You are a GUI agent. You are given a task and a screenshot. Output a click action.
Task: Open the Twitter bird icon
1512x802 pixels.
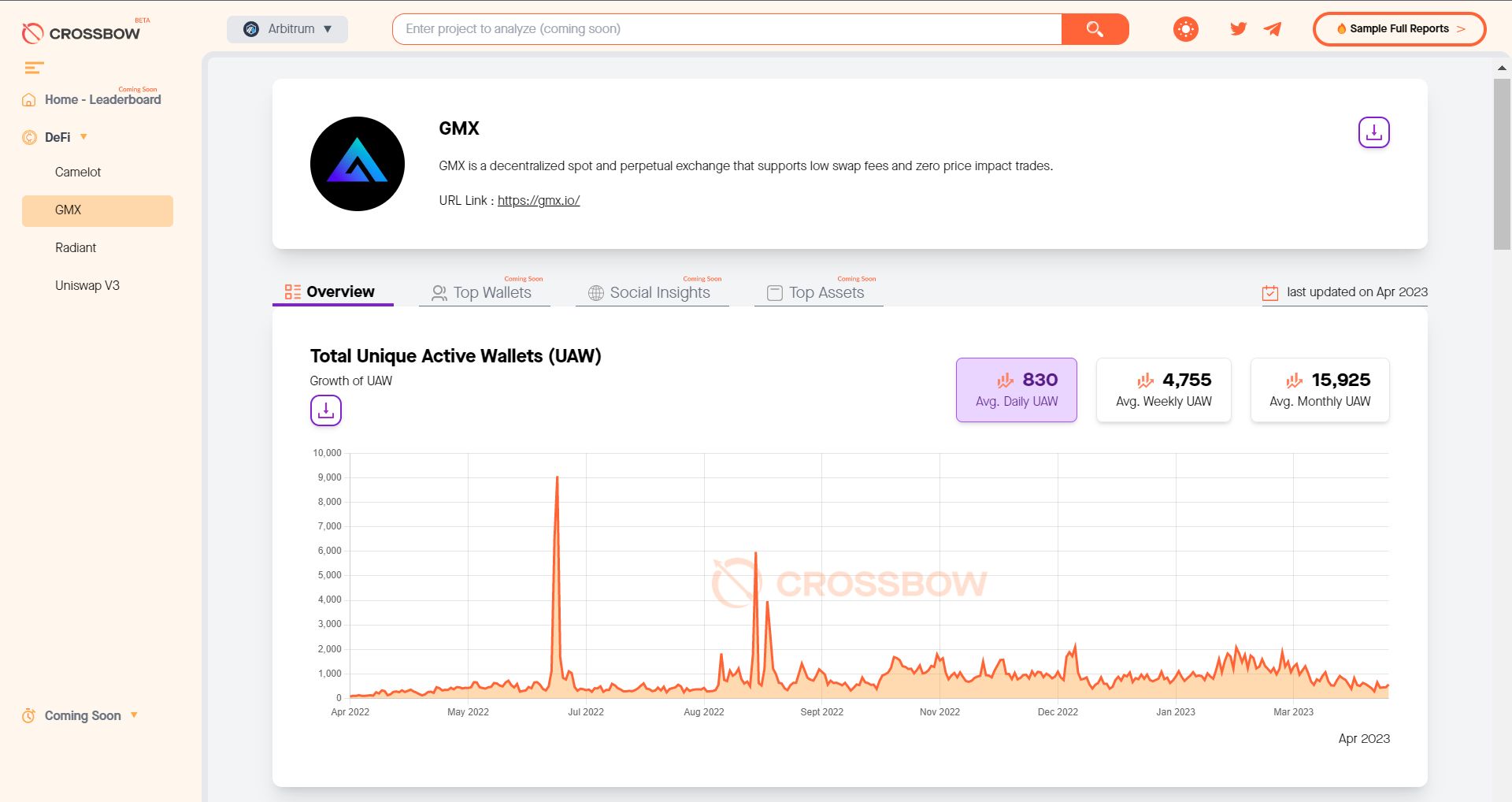(x=1239, y=29)
